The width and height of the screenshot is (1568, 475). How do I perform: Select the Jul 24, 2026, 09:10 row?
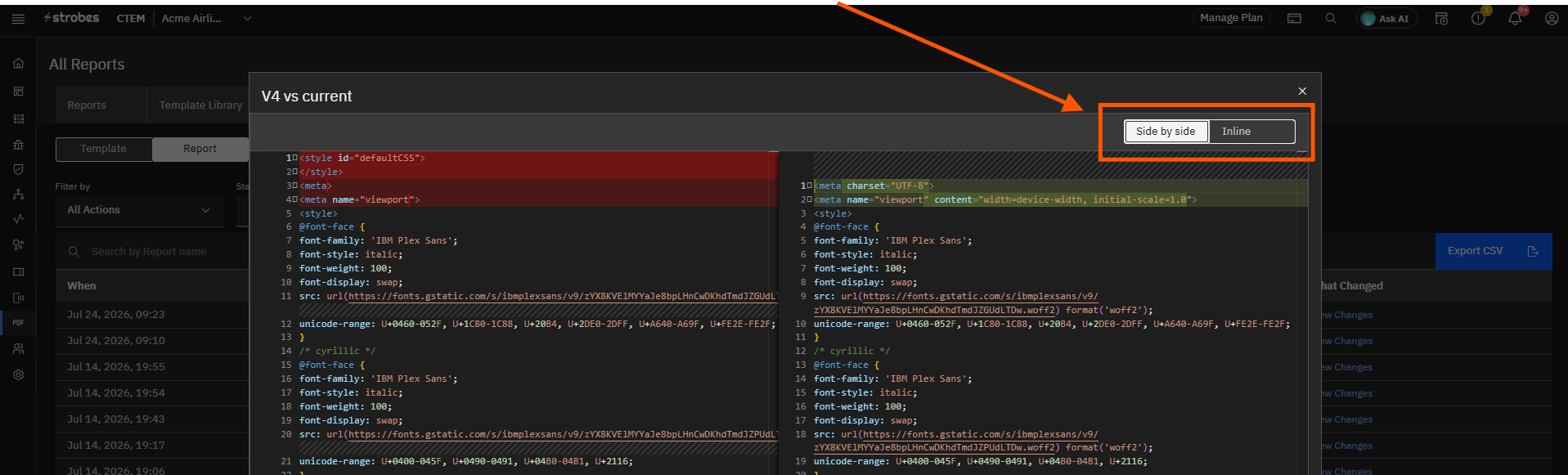coord(152,341)
